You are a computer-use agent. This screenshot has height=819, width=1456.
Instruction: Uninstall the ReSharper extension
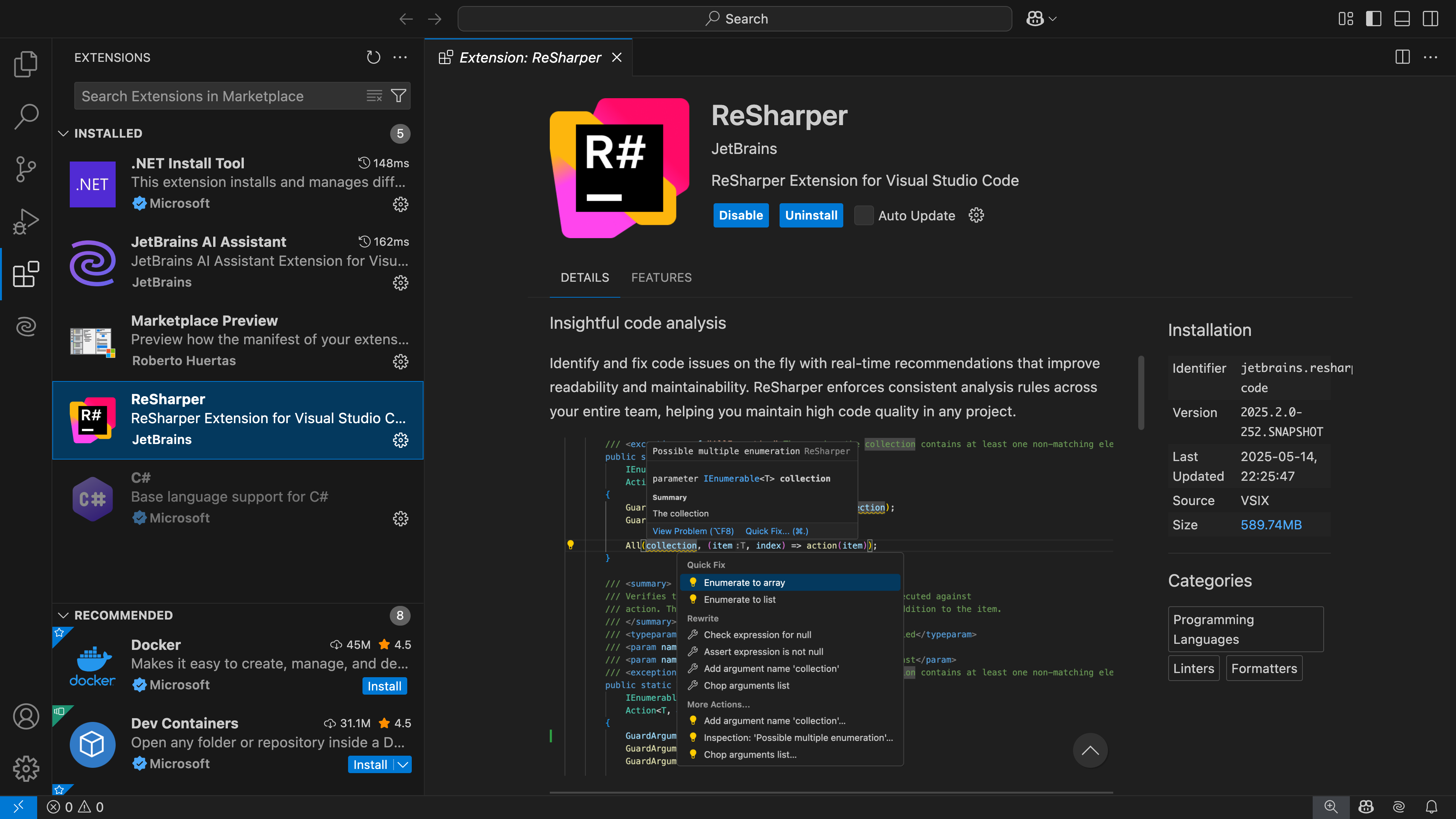[811, 215]
